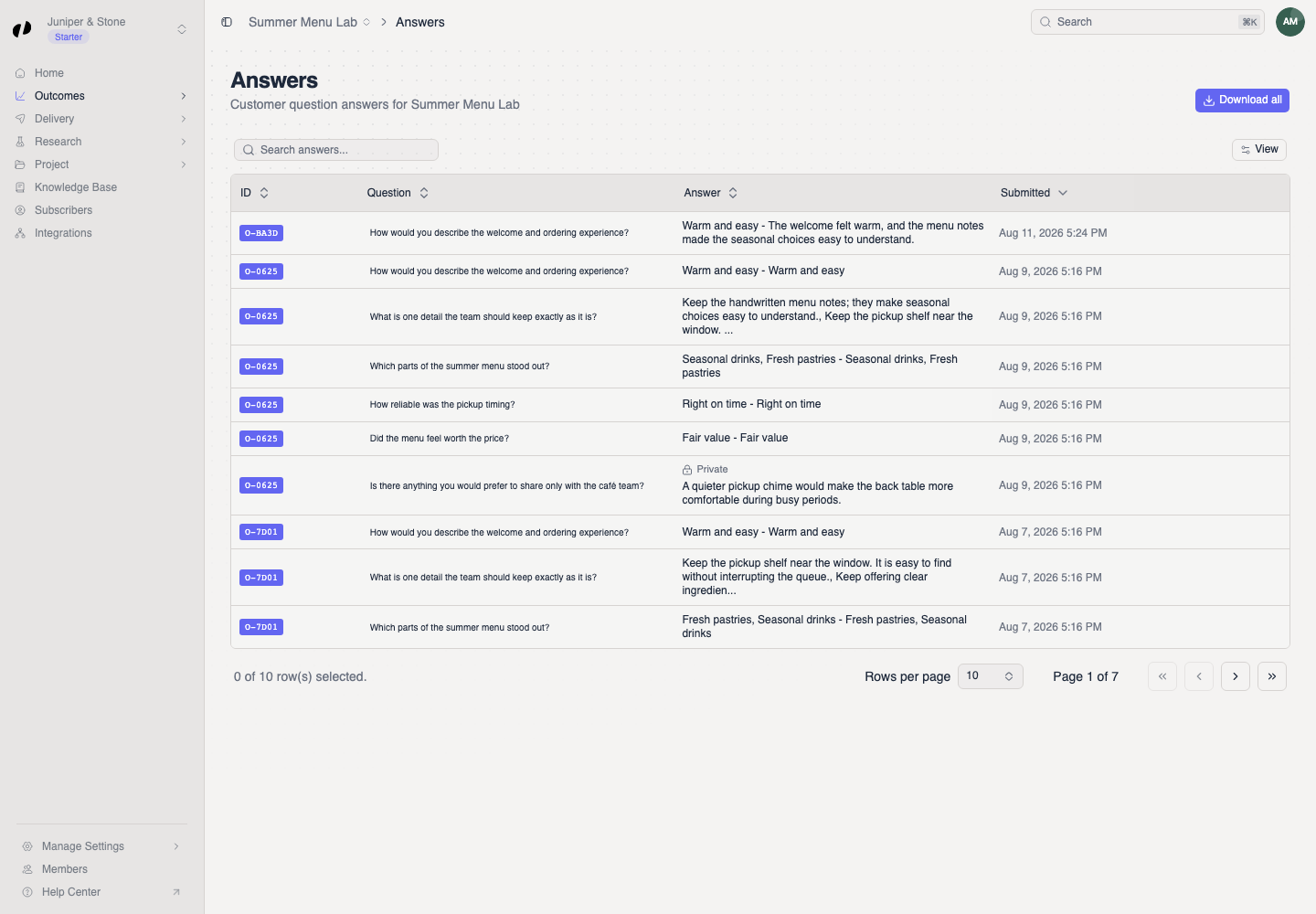Expand the Project submenu chevron
The width and height of the screenshot is (1316, 914).
[x=184, y=165]
